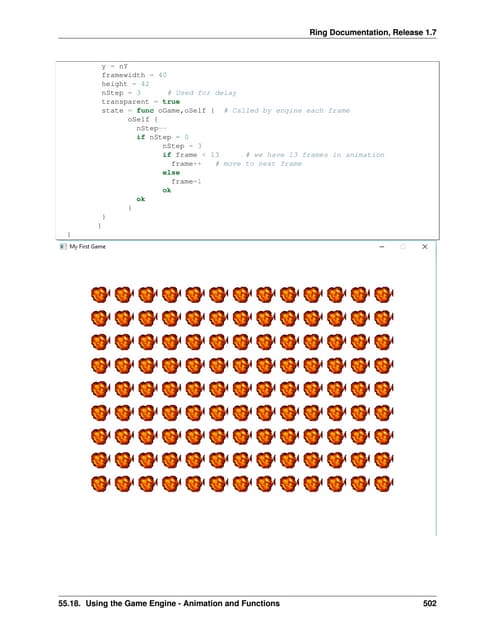Click the My First Game window icon
The image size is (495, 640).
63,247
